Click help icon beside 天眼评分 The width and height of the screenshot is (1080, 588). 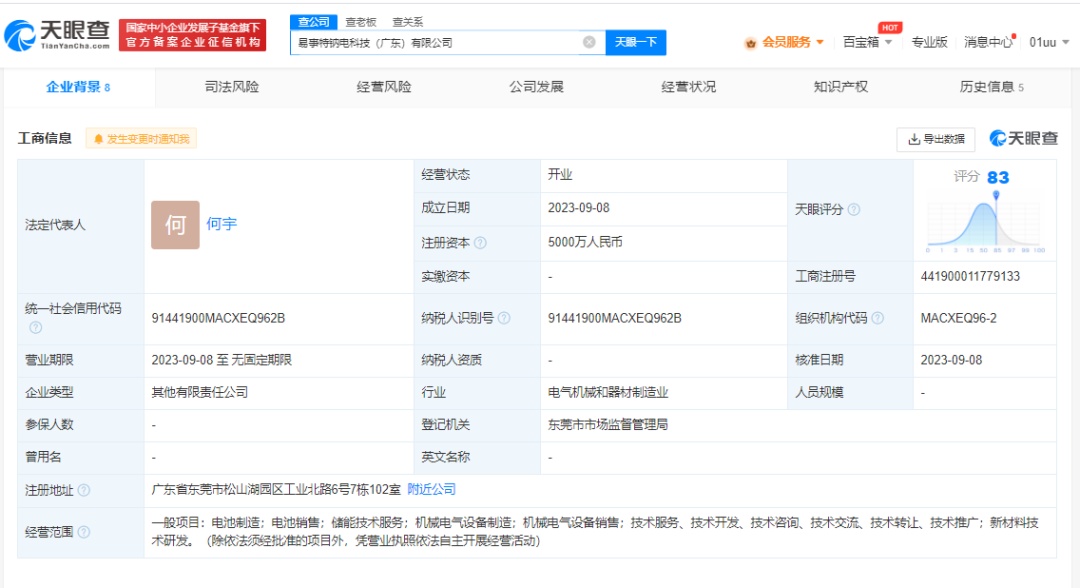point(854,210)
